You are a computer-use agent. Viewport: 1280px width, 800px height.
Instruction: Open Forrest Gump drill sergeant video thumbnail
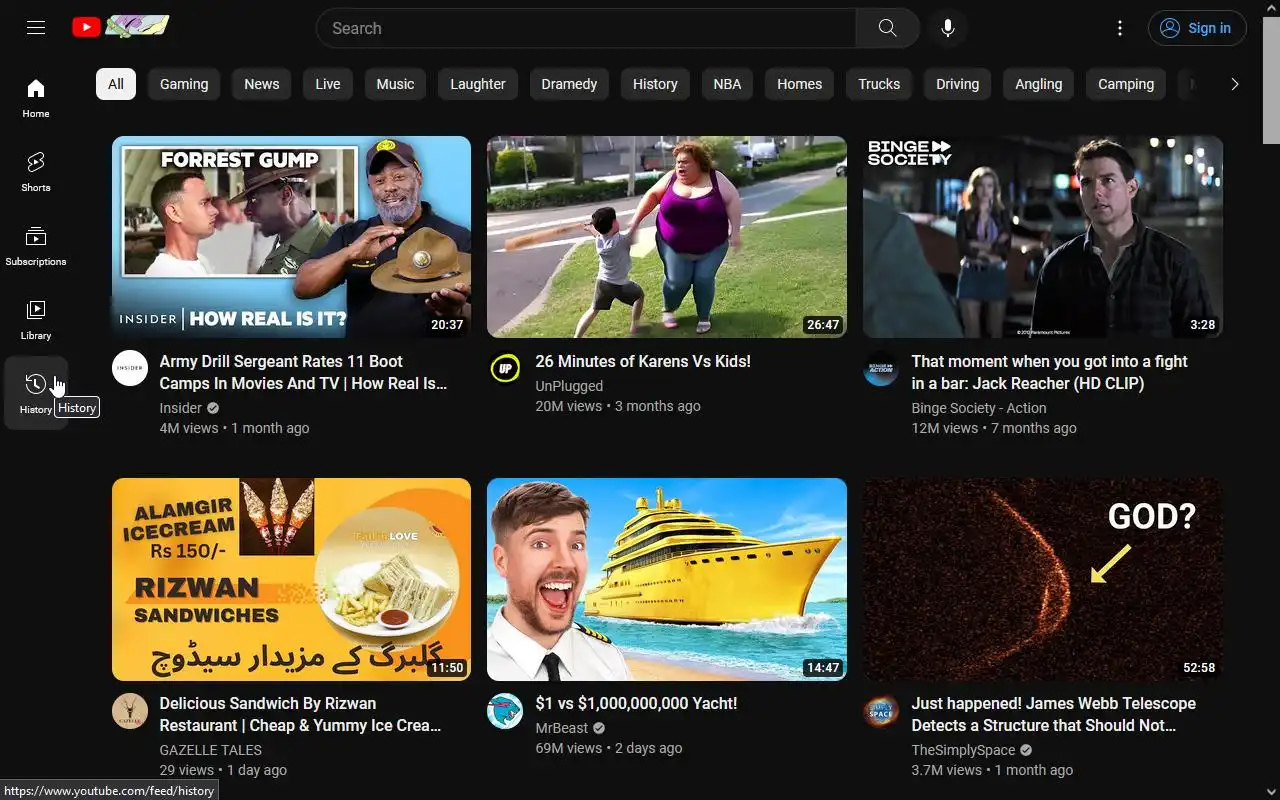pyautogui.click(x=291, y=237)
